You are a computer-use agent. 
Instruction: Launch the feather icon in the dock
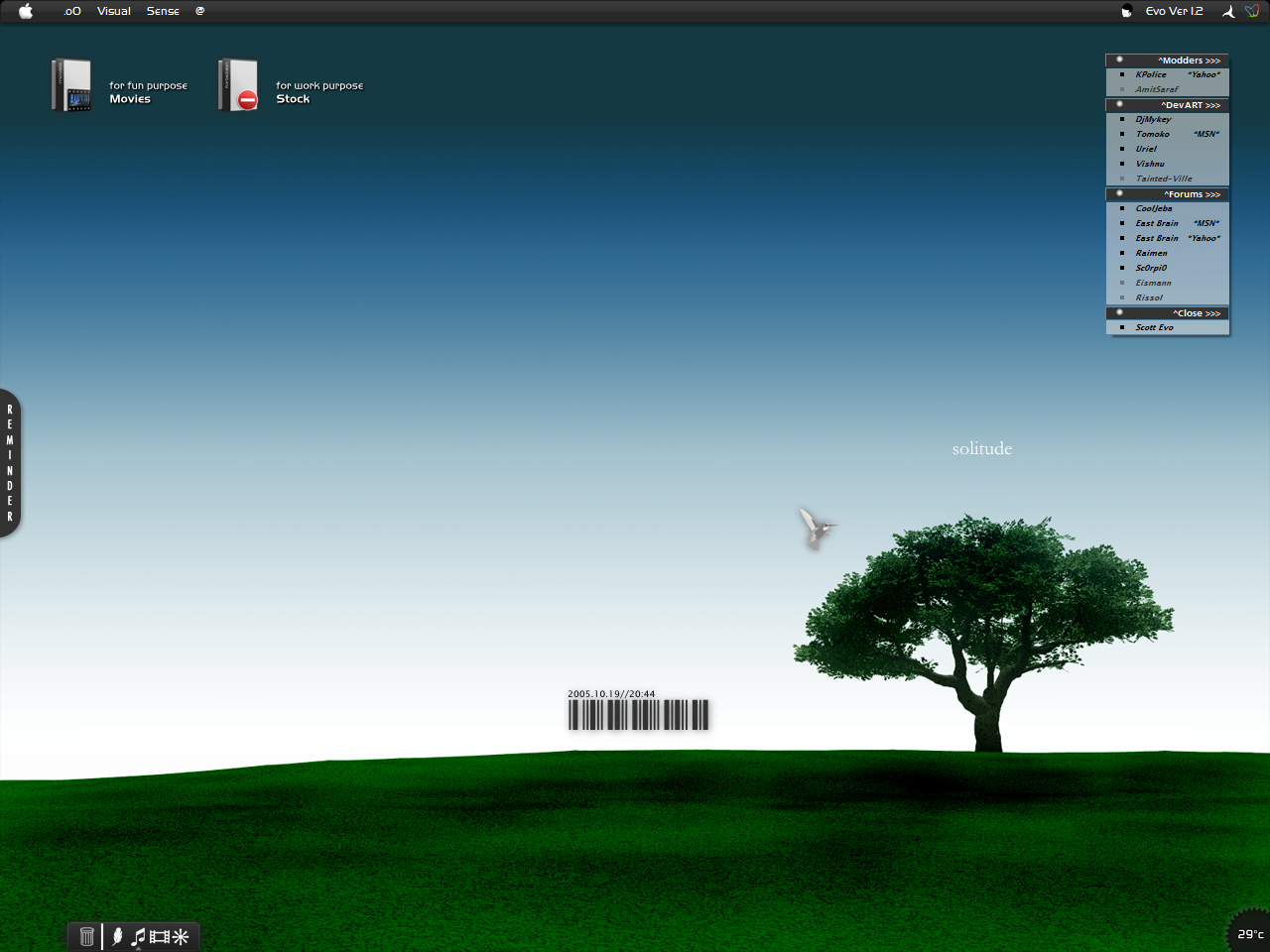117,936
